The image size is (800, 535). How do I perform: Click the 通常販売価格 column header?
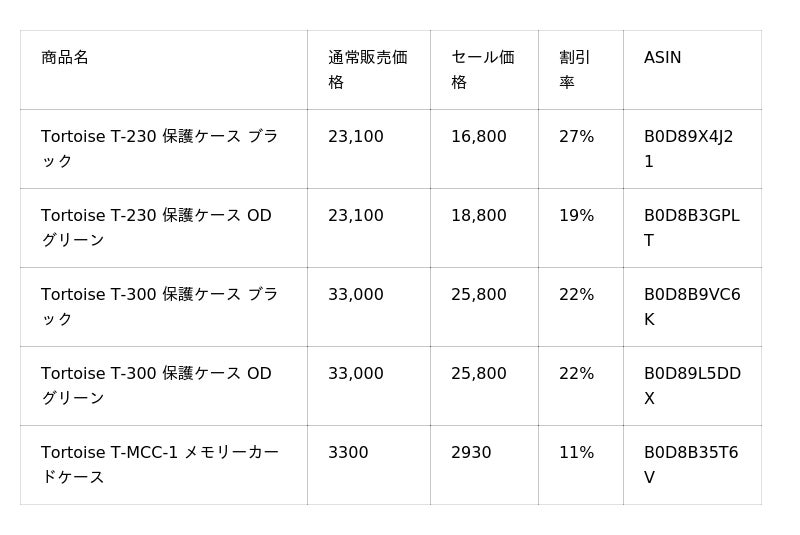[x=367, y=70]
